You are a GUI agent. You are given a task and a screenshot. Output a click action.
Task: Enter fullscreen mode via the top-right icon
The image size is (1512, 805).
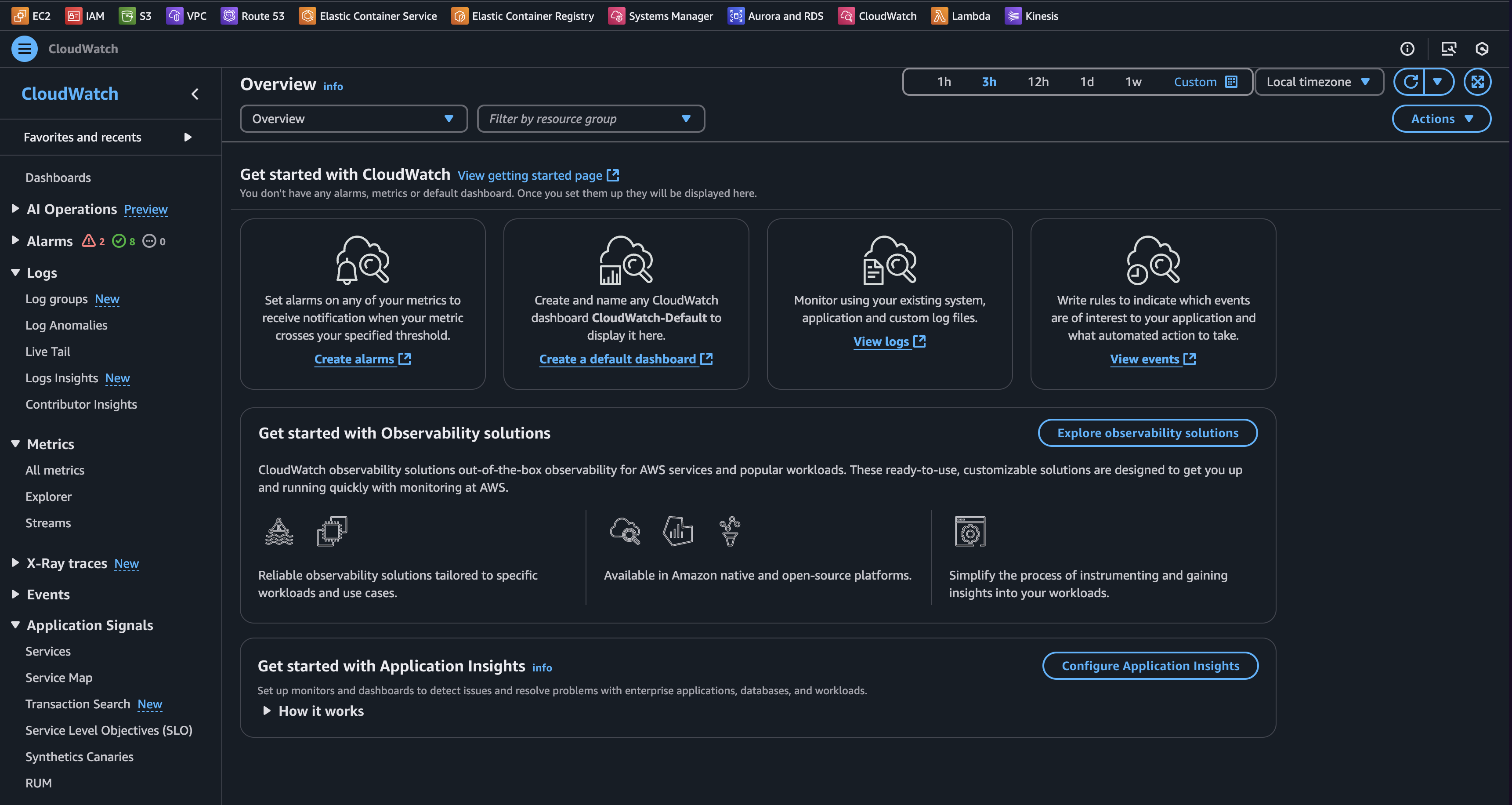coord(1479,82)
